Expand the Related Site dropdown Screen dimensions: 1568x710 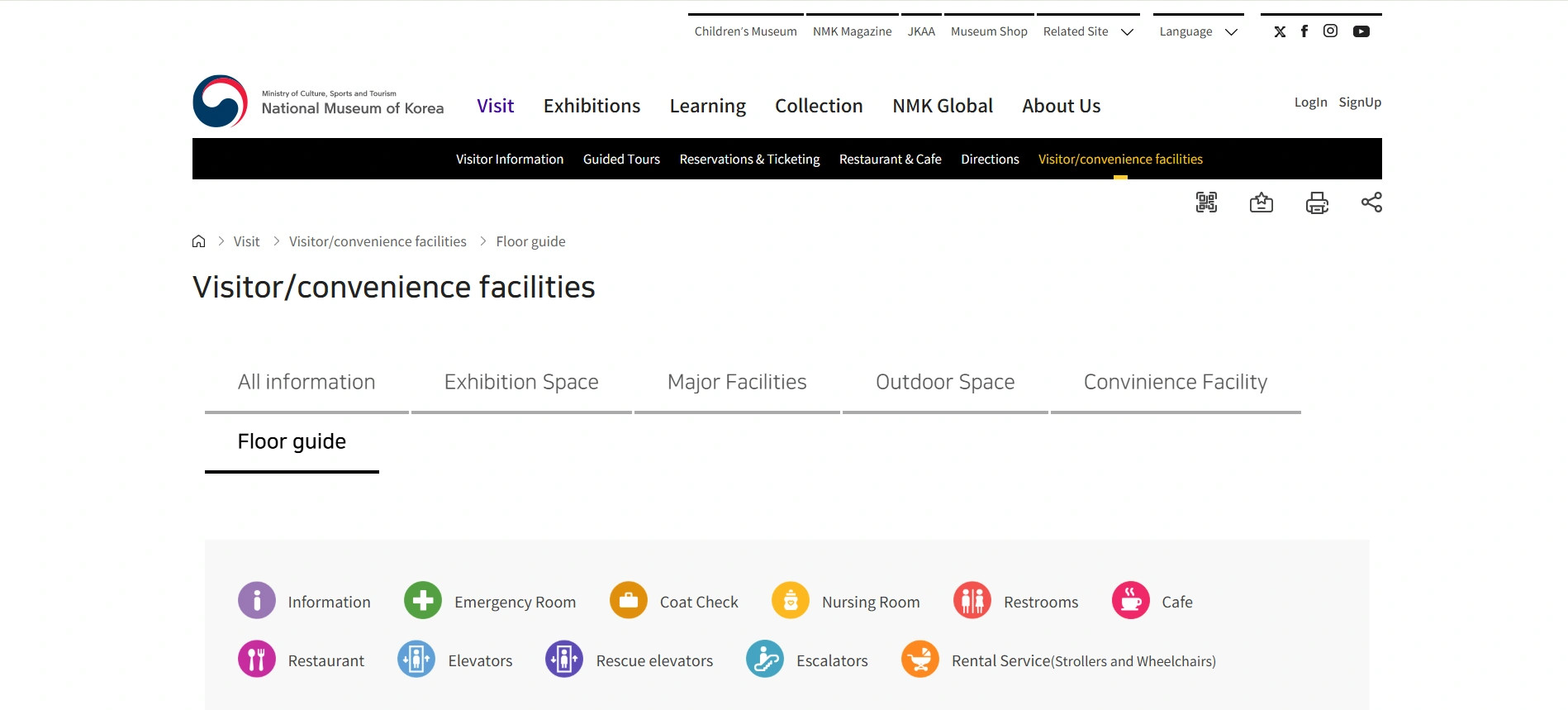pyautogui.click(x=1087, y=31)
